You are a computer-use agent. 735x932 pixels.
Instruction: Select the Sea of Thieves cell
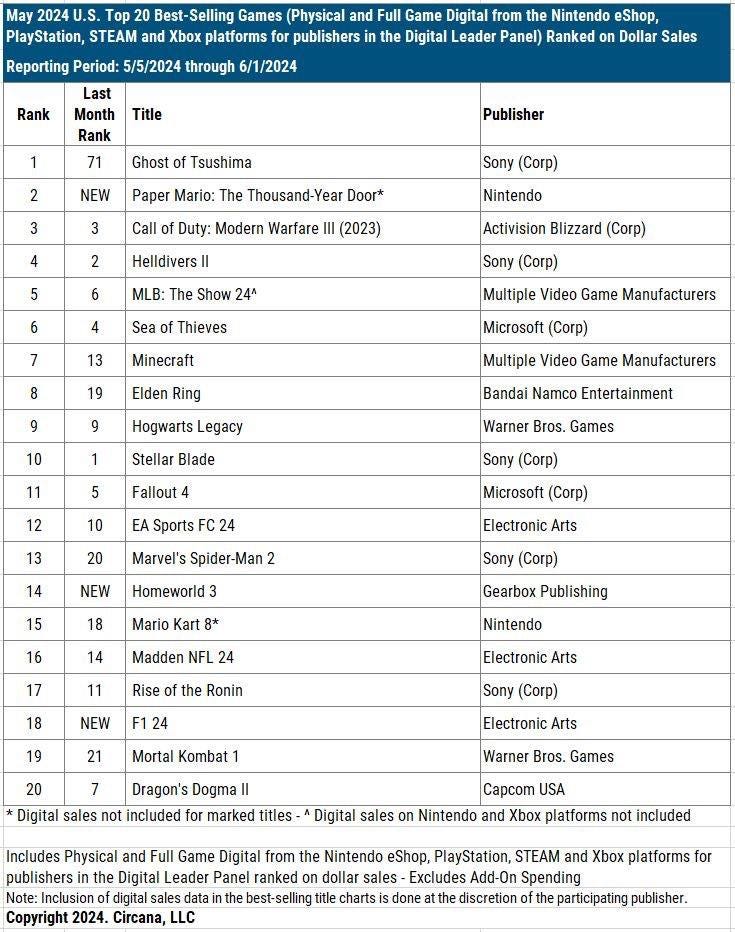(180, 327)
